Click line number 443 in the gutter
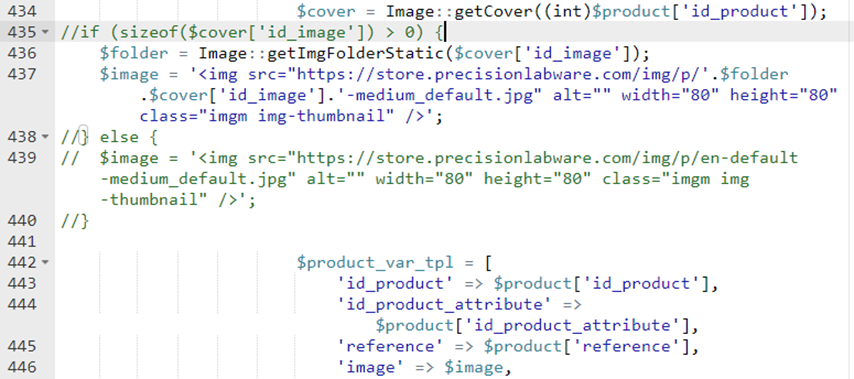 22,284
